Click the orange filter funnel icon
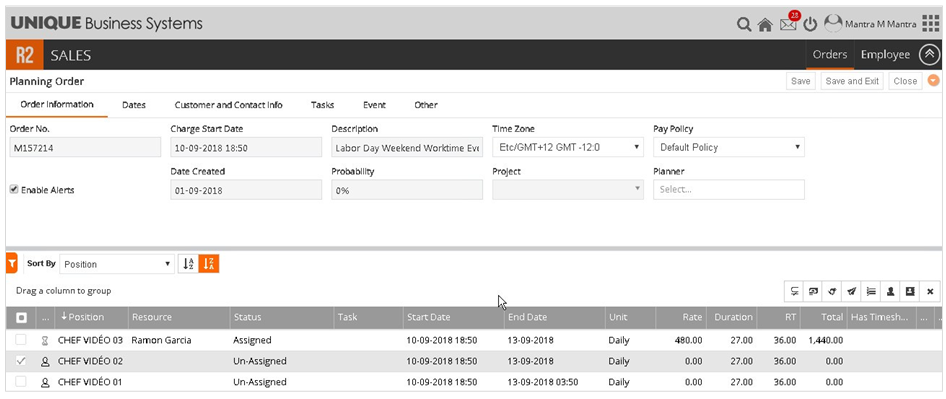Image resolution: width=946 pixels, height=399 pixels. point(11,263)
